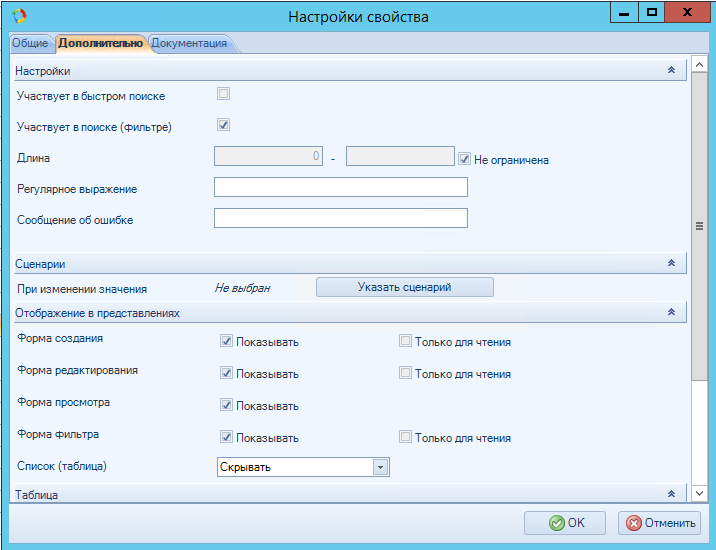Enable Участвует в быстром поиске checkbox

click(x=224, y=95)
